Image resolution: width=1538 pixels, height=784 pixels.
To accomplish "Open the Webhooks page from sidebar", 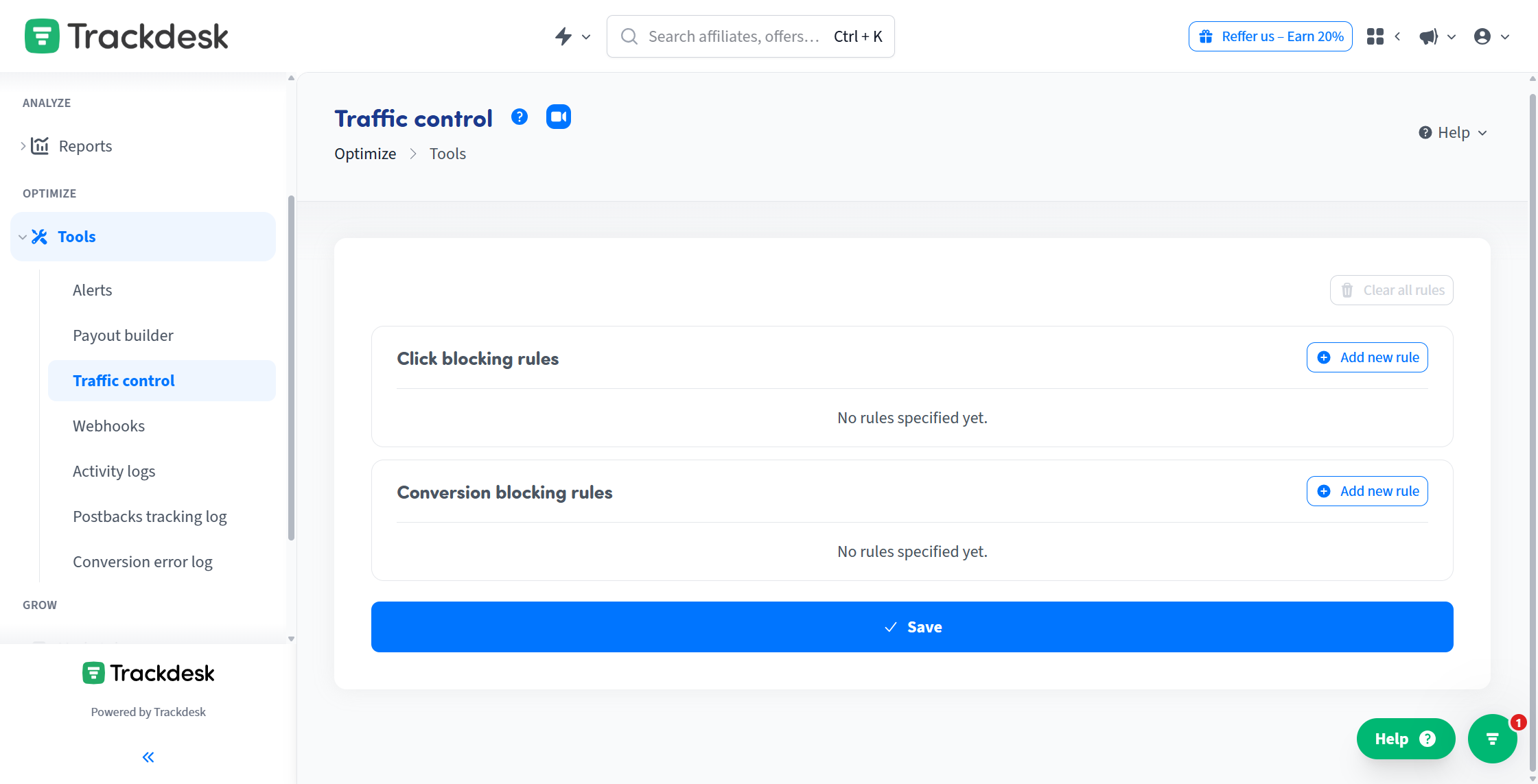I will tap(108, 425).
